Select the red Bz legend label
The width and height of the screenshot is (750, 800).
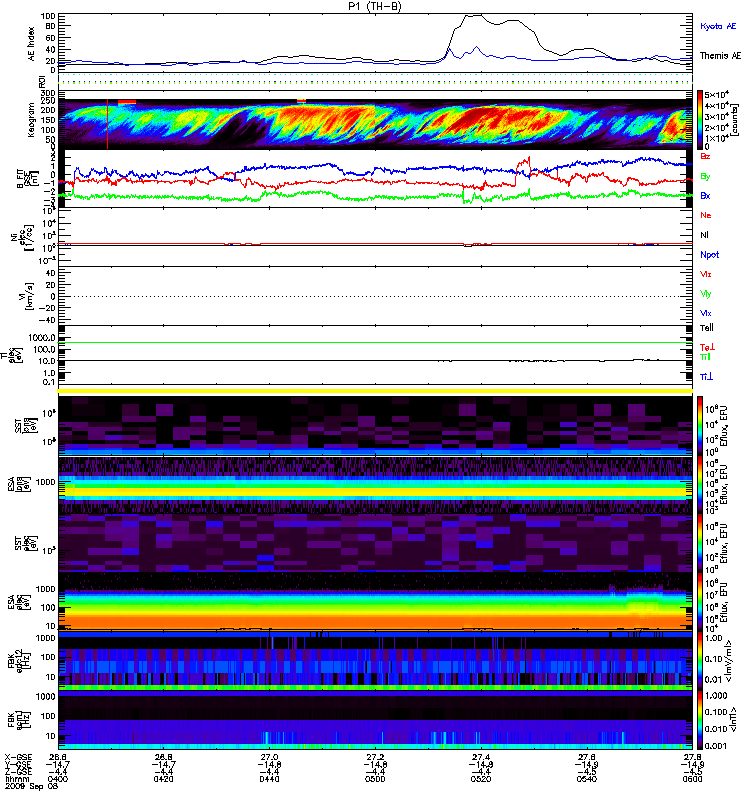pos(705,156)
